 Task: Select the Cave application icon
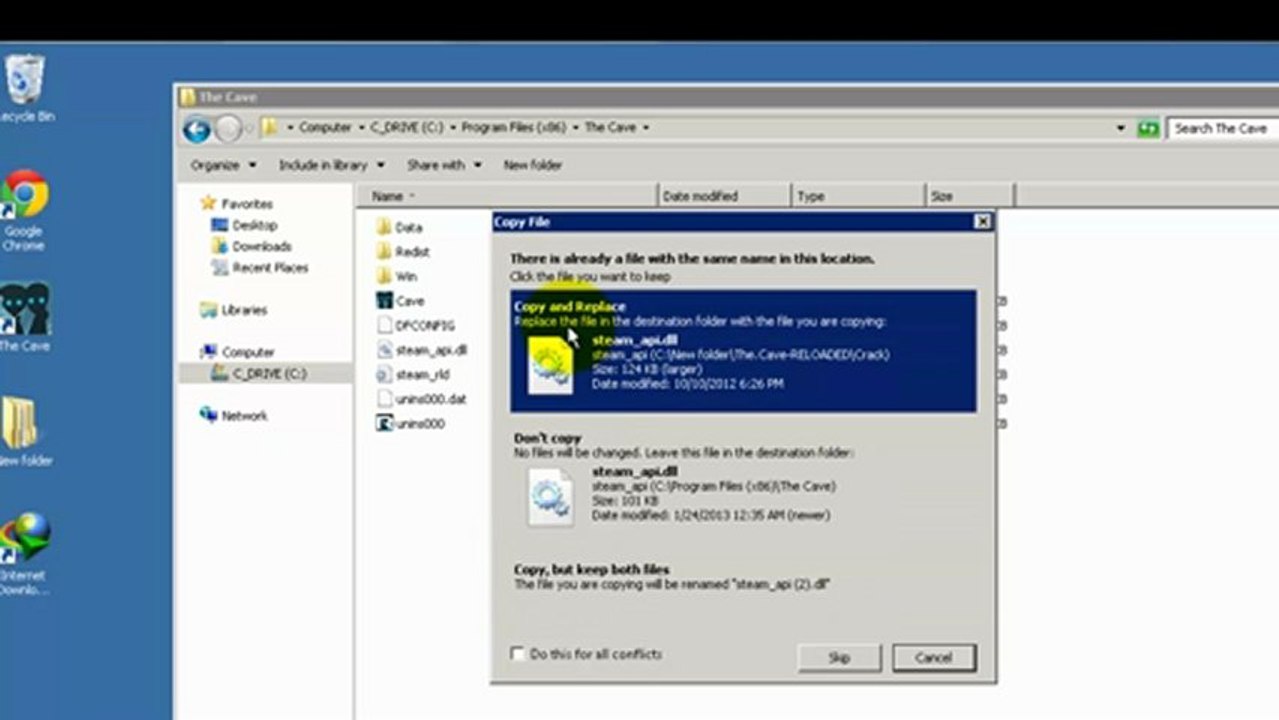point(384,300)
